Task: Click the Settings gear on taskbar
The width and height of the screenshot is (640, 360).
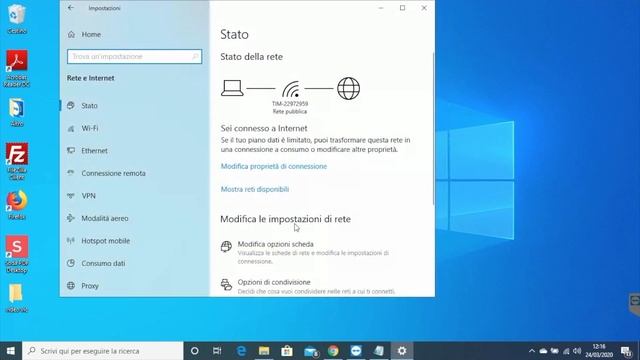Action: 402,351
